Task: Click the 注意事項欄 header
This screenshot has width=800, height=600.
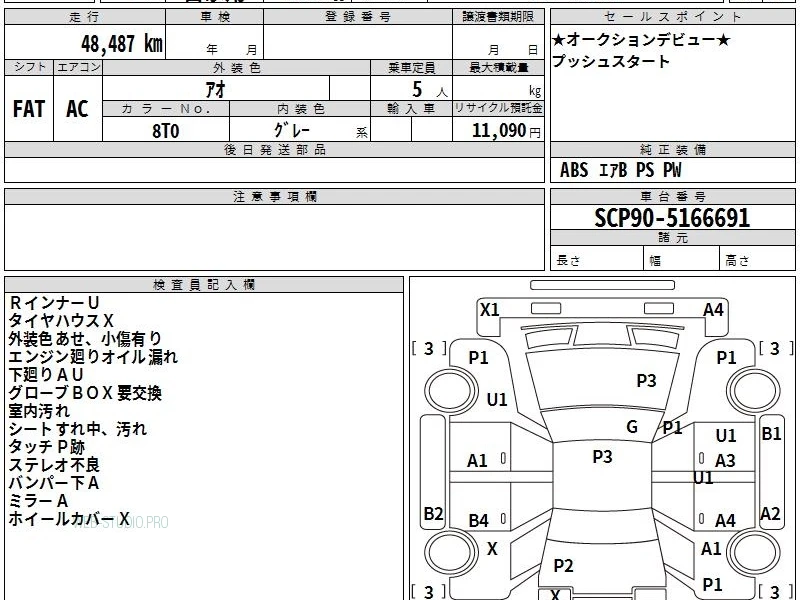Action: point(274,196)
